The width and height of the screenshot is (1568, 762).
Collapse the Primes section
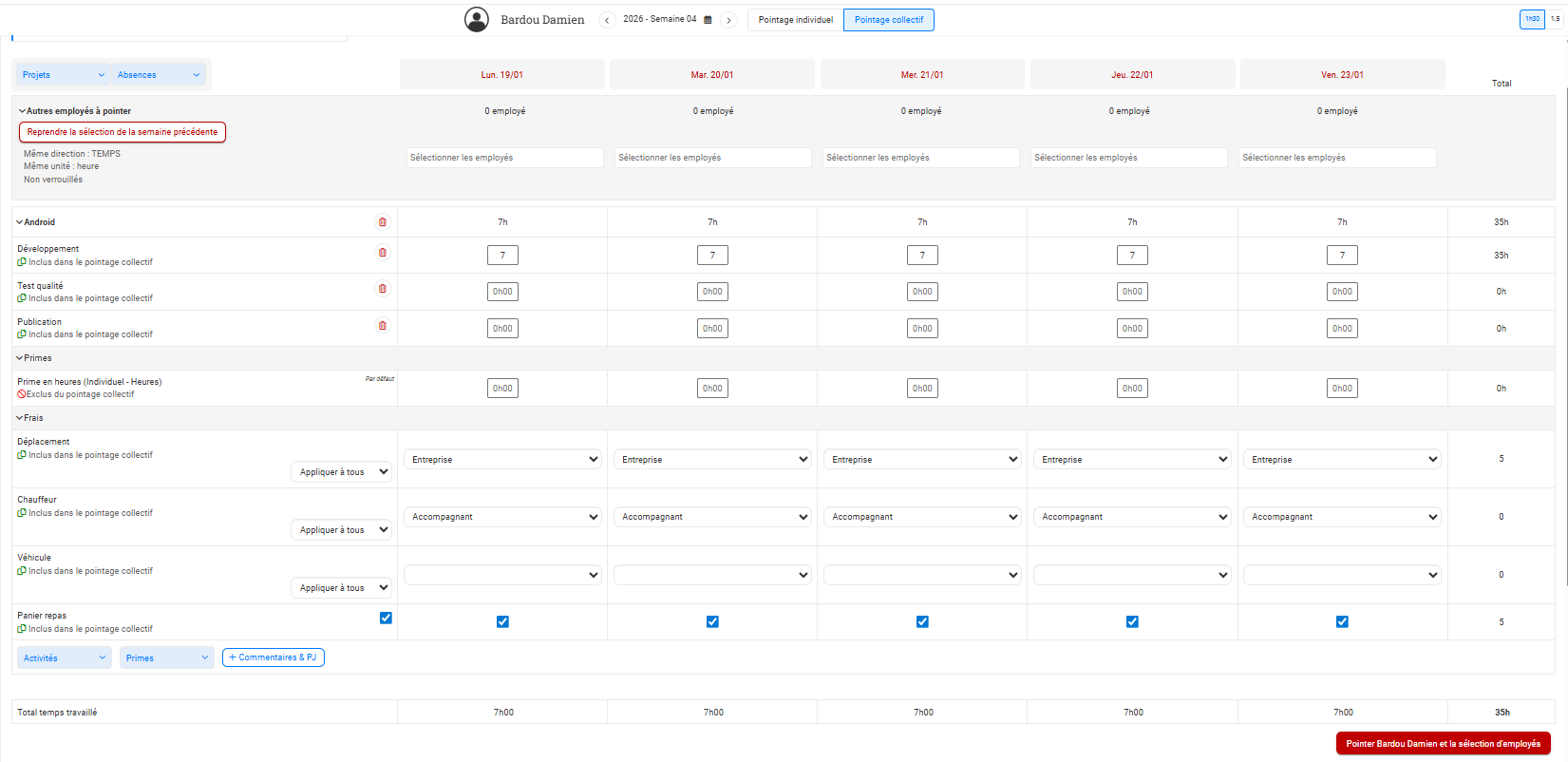(33, 358)
